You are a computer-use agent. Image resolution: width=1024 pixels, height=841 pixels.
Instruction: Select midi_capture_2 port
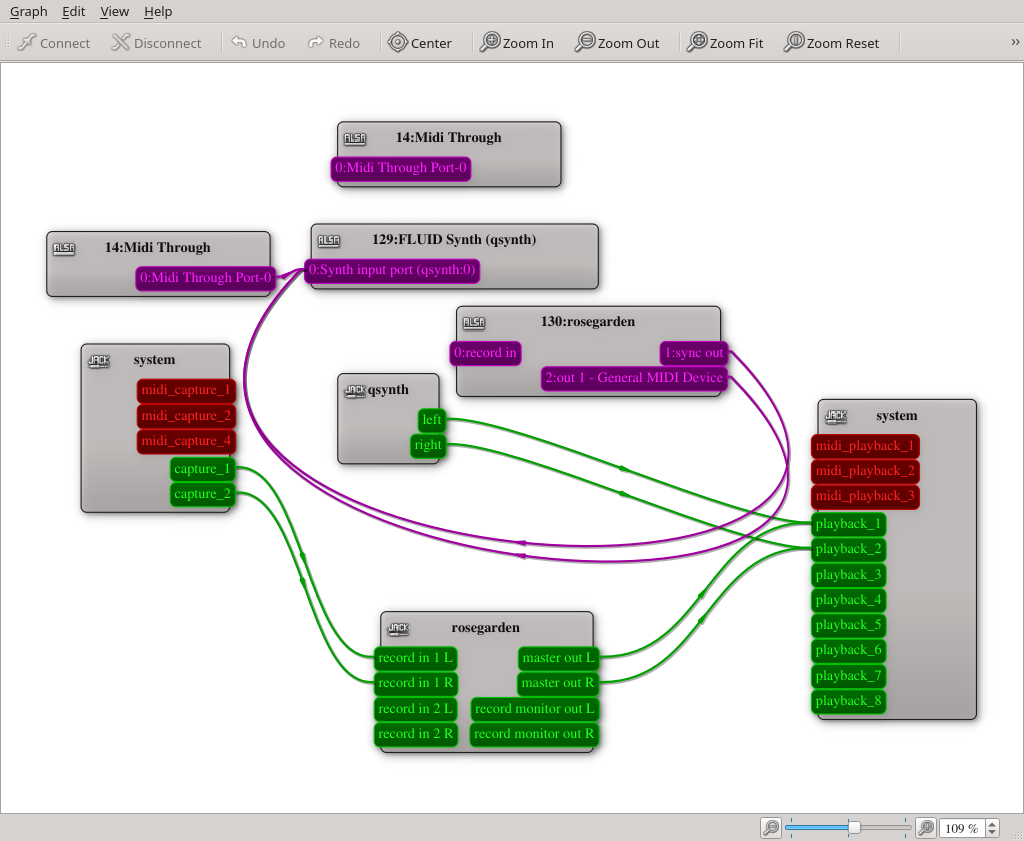point(186,415)
